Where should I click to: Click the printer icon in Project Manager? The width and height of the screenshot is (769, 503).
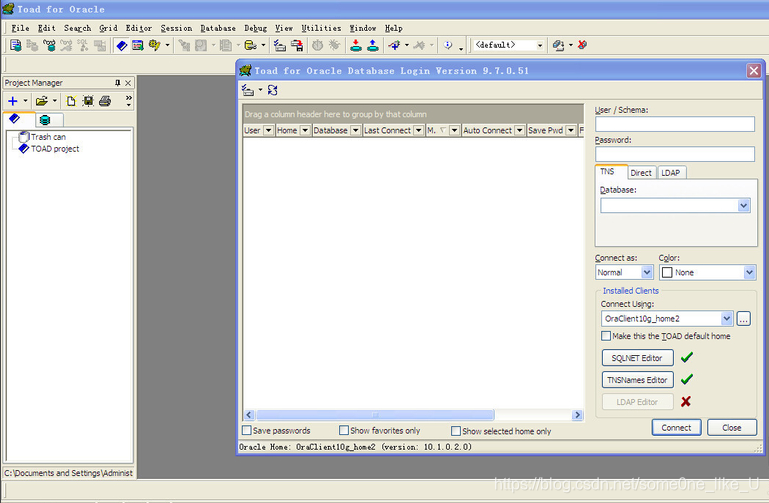pos(105,101)
